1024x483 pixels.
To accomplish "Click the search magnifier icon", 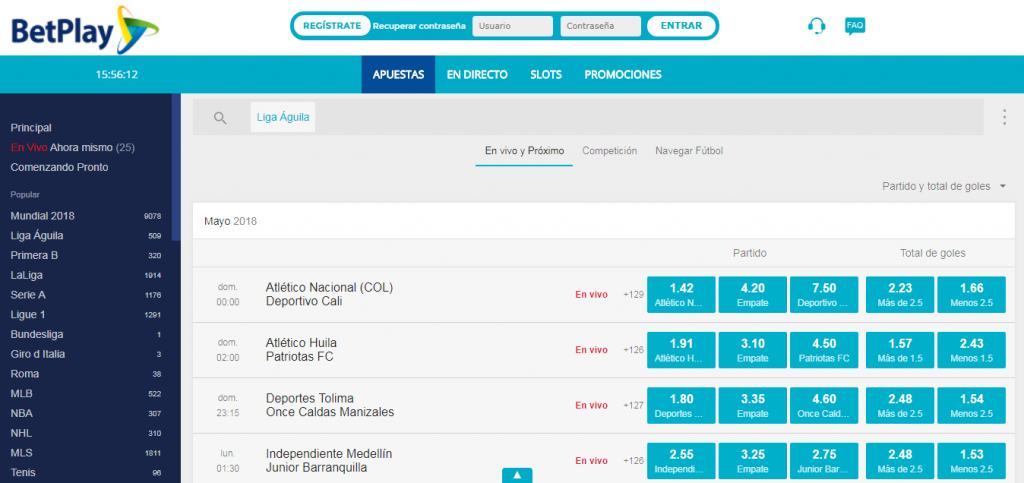I will coord(220,118).
